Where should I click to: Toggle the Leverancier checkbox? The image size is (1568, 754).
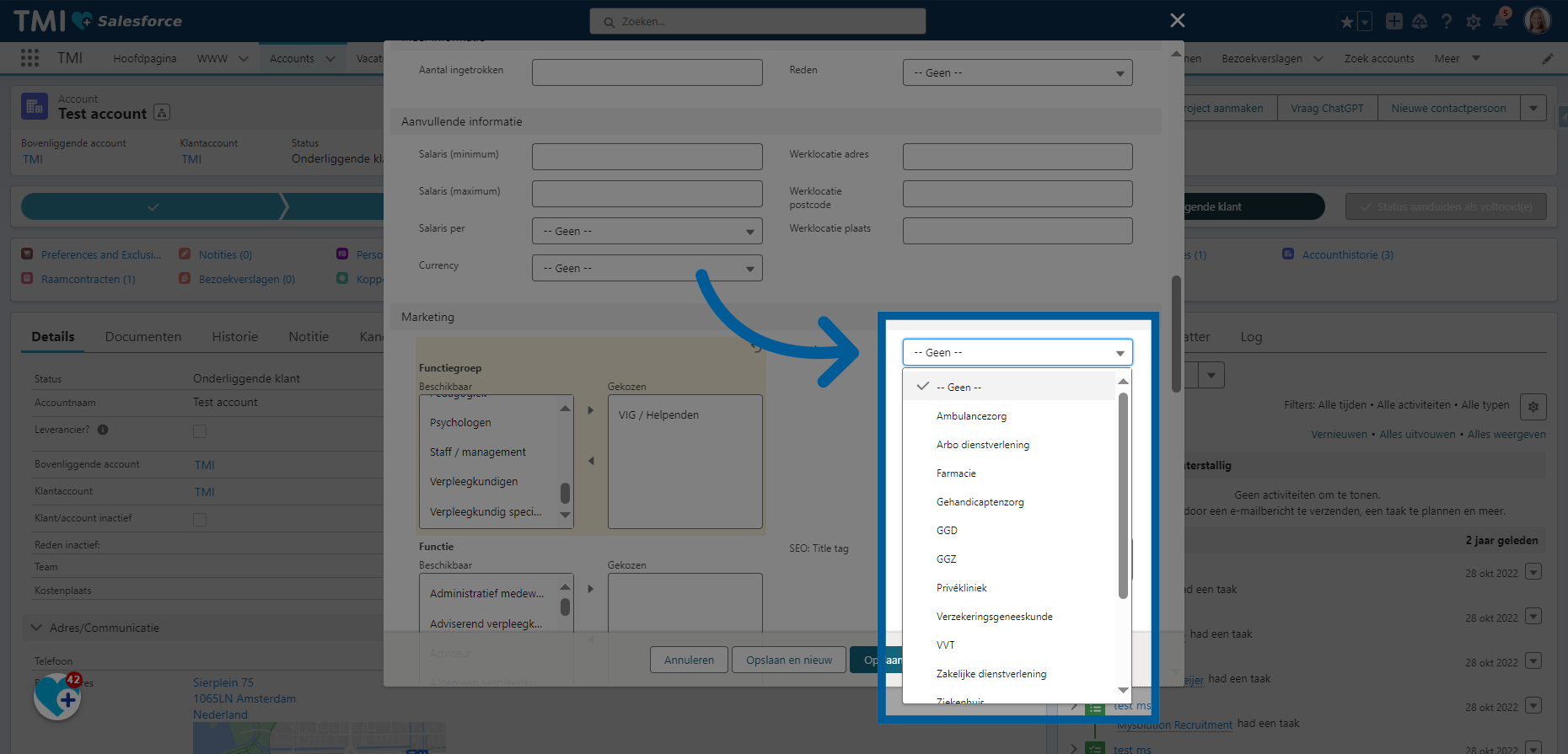click(x=200, y=431)
